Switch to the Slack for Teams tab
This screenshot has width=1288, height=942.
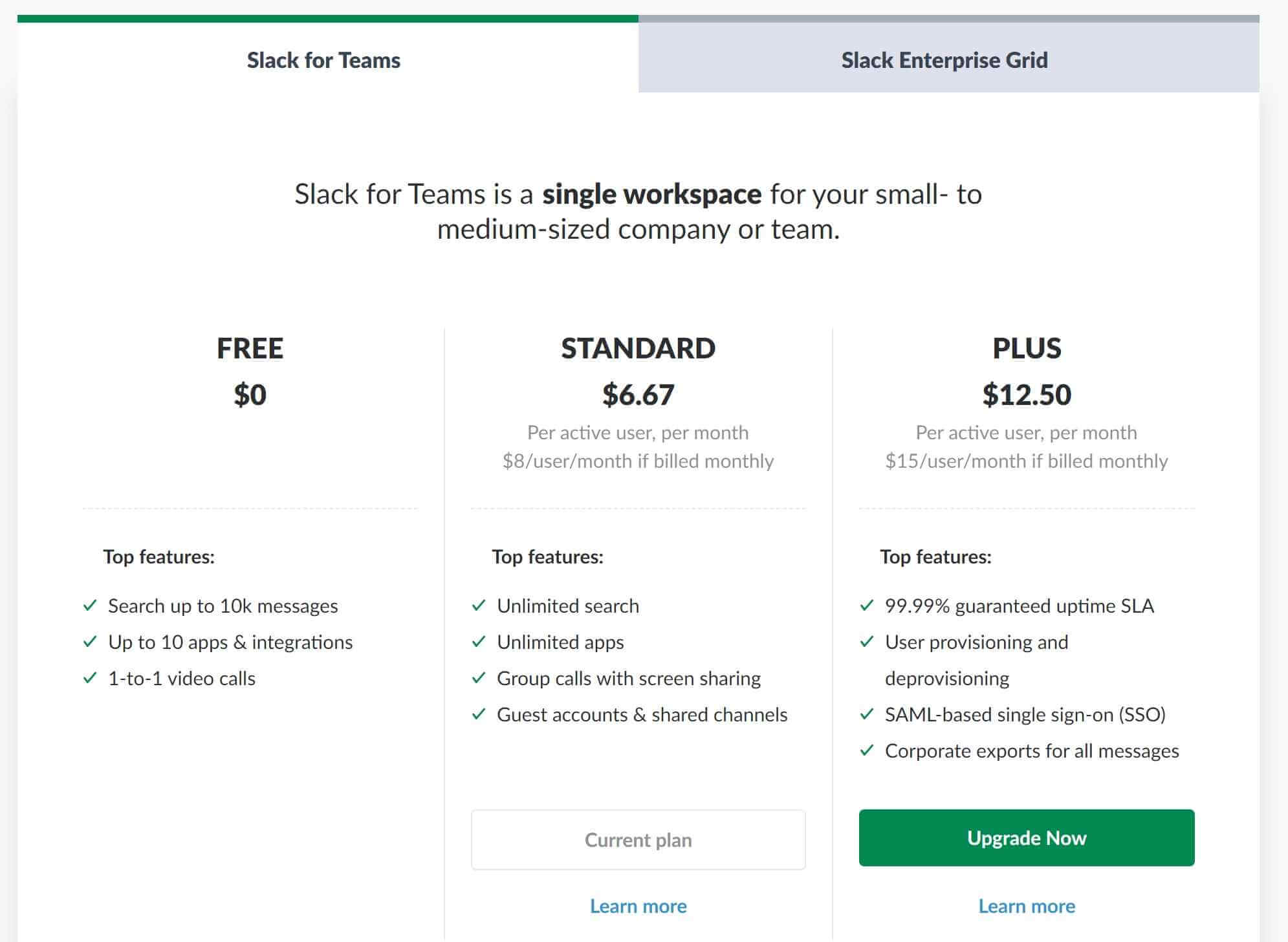click(323, 60)
